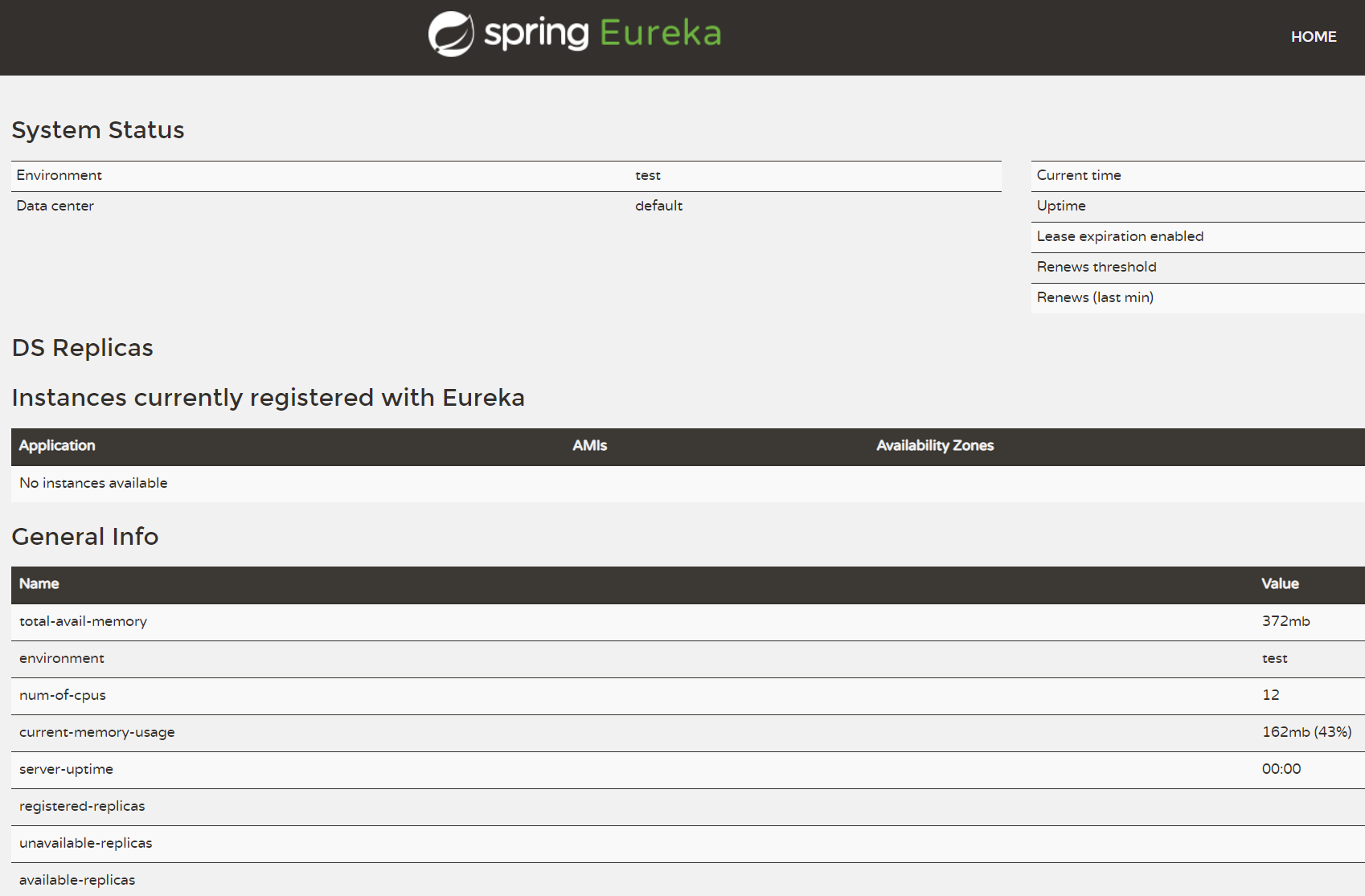Image resolution: width=1365 pixels, height=896 pixels.
Task: Click the Lease expiration enabled label
Action: [1120, 236]
